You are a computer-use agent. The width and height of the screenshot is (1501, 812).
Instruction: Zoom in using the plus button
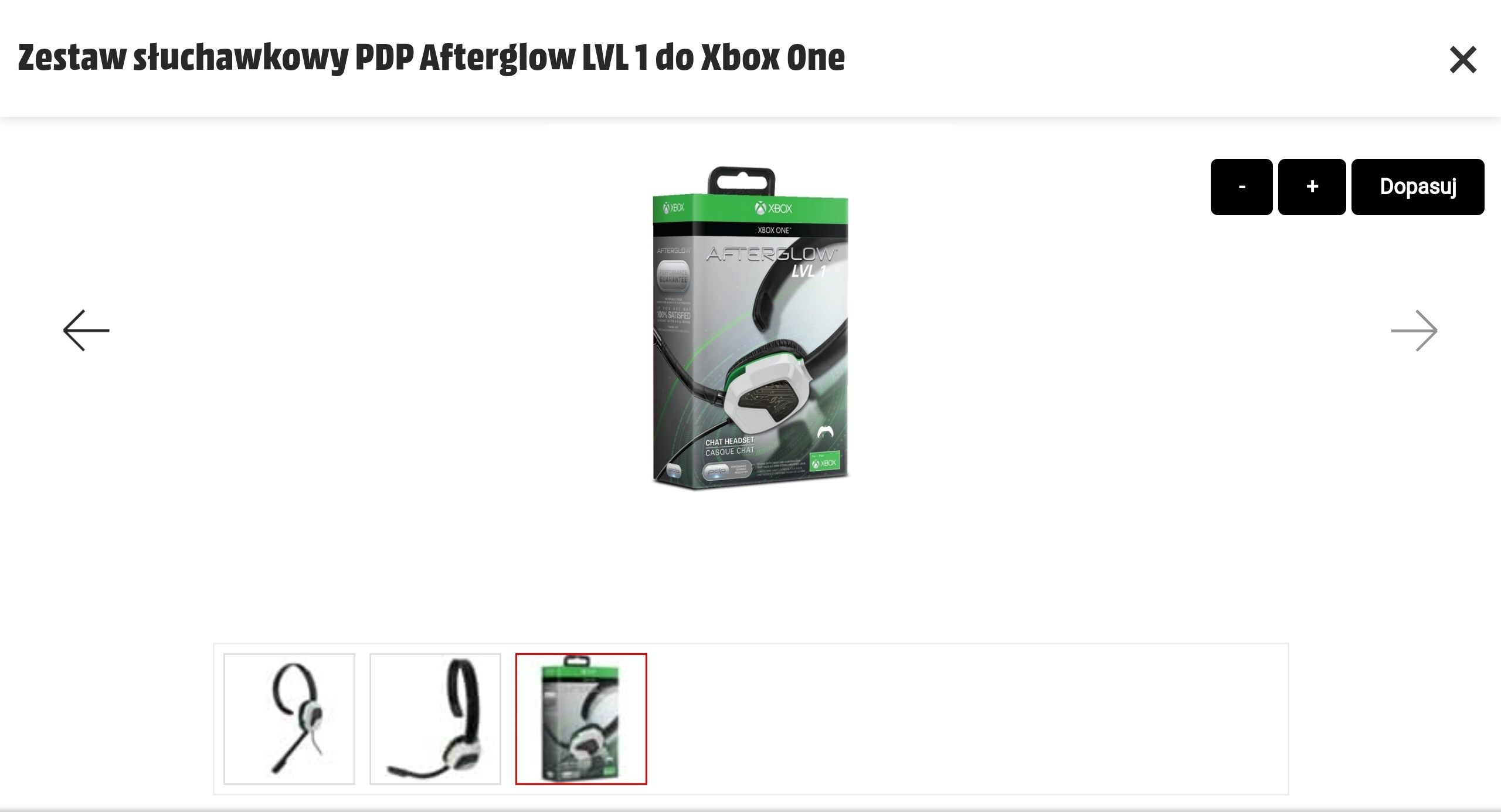click(x=1312, y=186)
